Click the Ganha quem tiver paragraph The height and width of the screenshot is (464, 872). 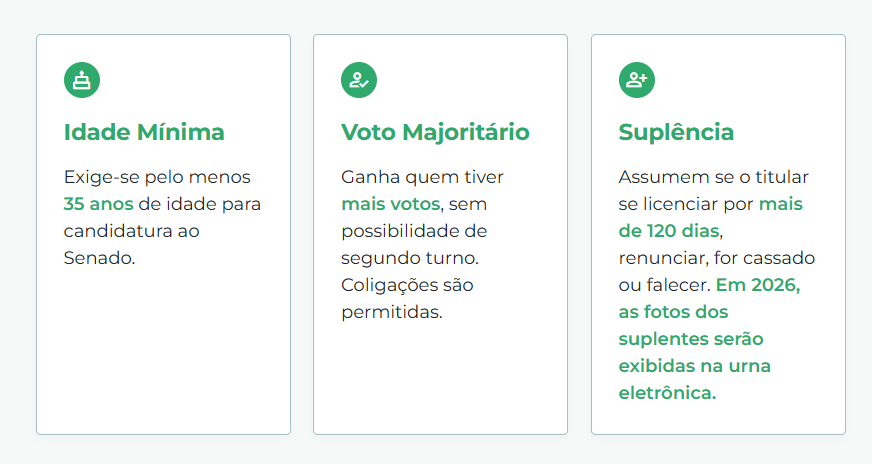pos(422,244)
